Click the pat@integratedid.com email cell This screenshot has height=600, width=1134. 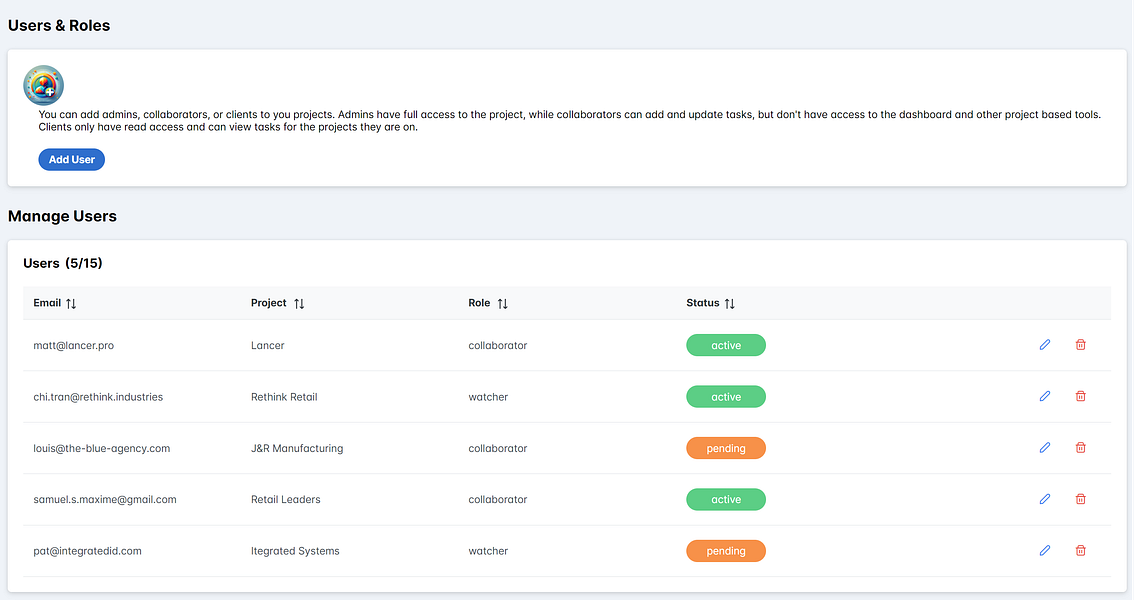click(x=88, y=551)
